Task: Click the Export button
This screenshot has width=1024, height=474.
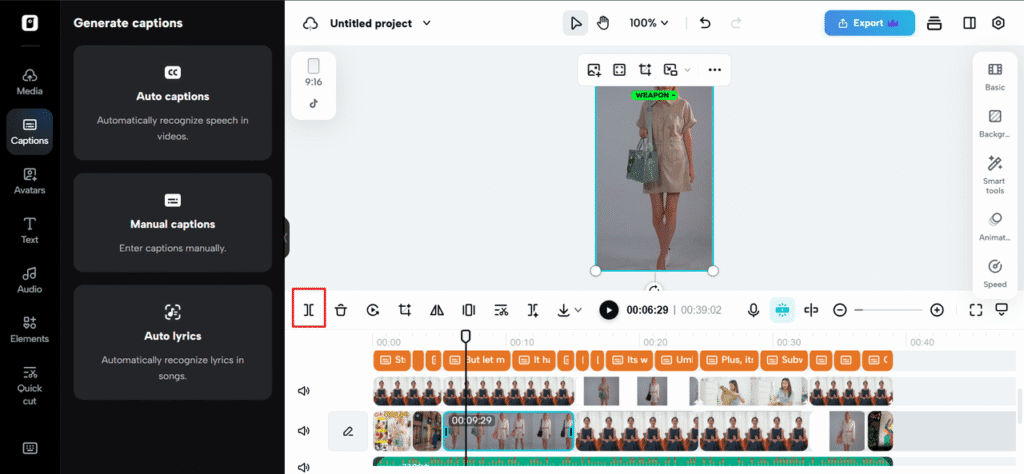Action: (868, 23)
